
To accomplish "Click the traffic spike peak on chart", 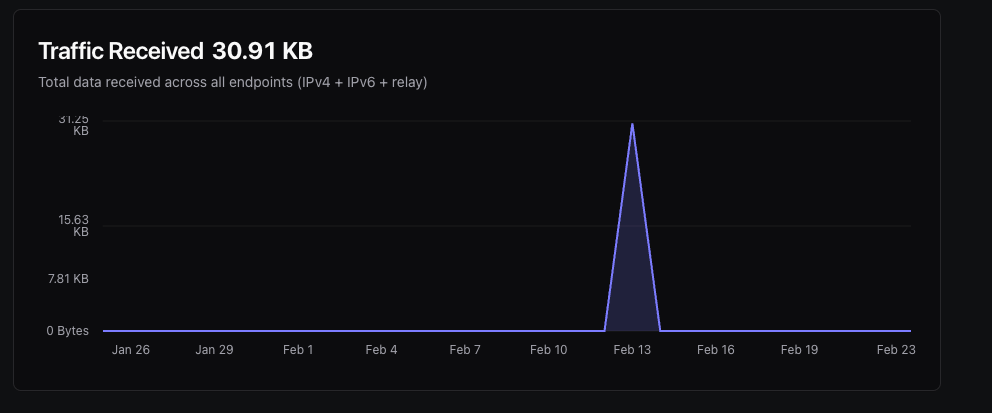I will 632,124.
